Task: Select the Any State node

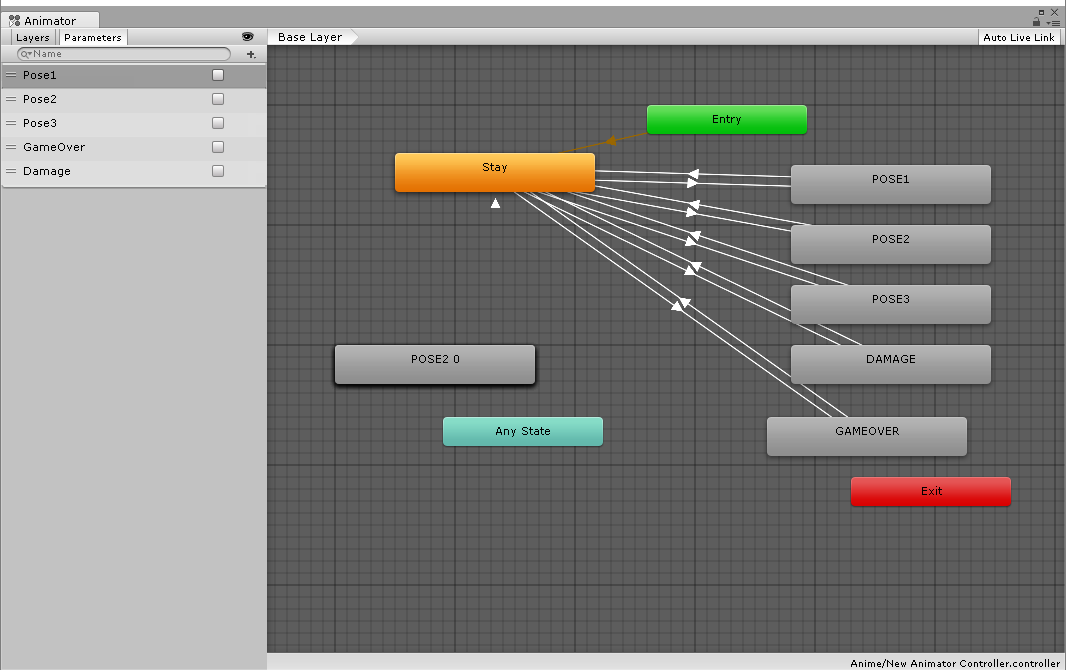Action: pos(522,431)
